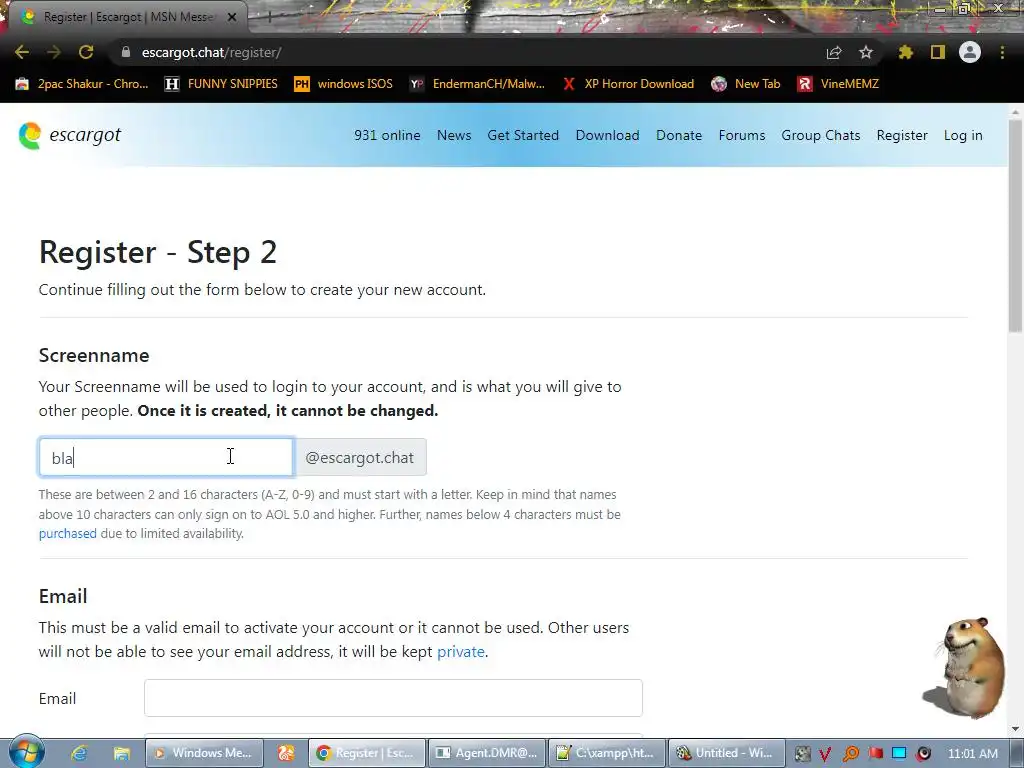The width and height of the screenshot is (1024, 768).
Task: Switch to Windows Me... taskbar window
Action: click(204, 753)
